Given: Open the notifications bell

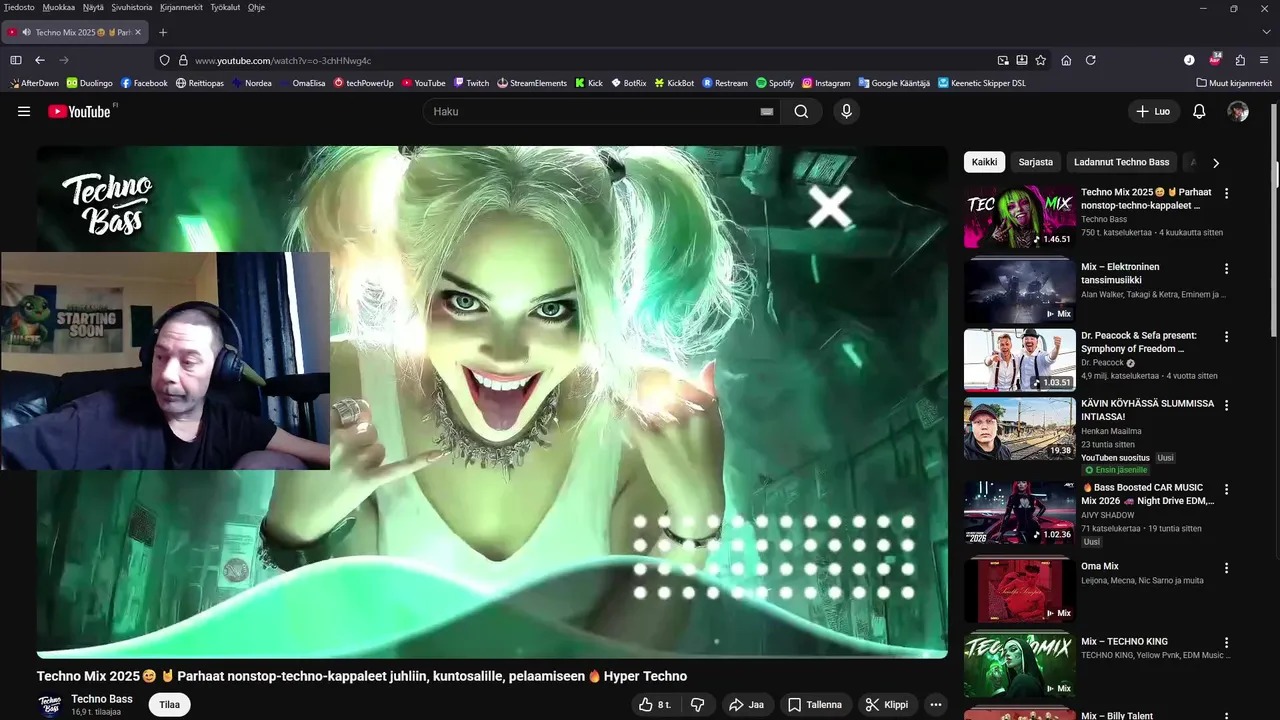Looking at the screenshot, I should point(1199,111).
